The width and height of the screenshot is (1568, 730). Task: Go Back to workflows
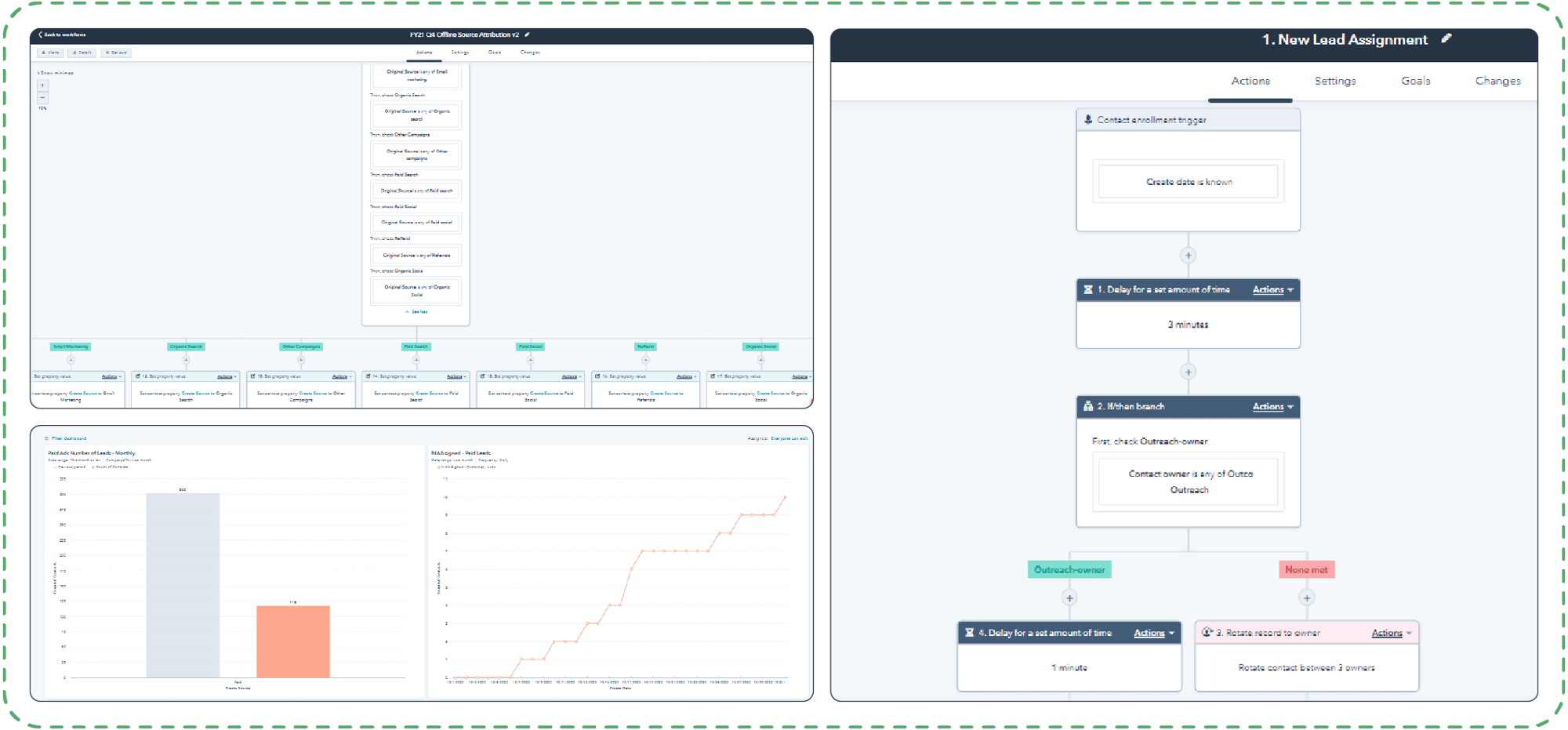pyautogui.click(x=63, y=35)
